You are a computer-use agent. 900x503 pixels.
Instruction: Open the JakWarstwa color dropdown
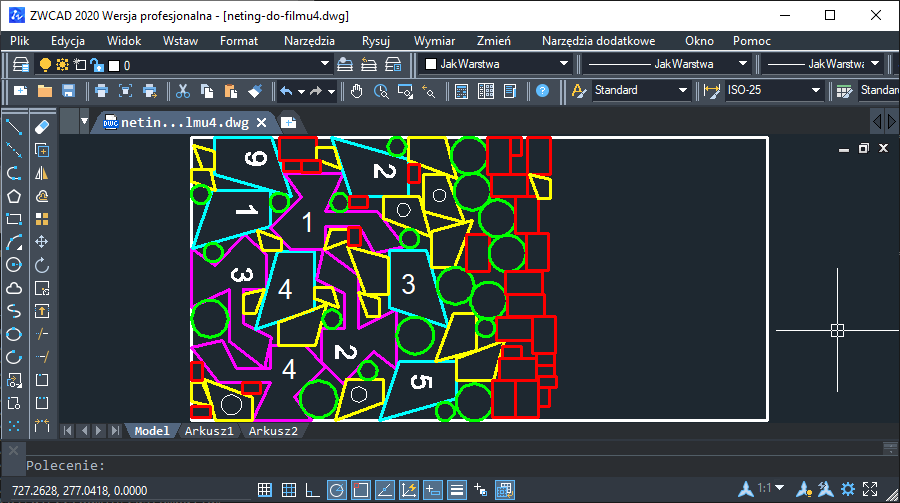[496, 64]
